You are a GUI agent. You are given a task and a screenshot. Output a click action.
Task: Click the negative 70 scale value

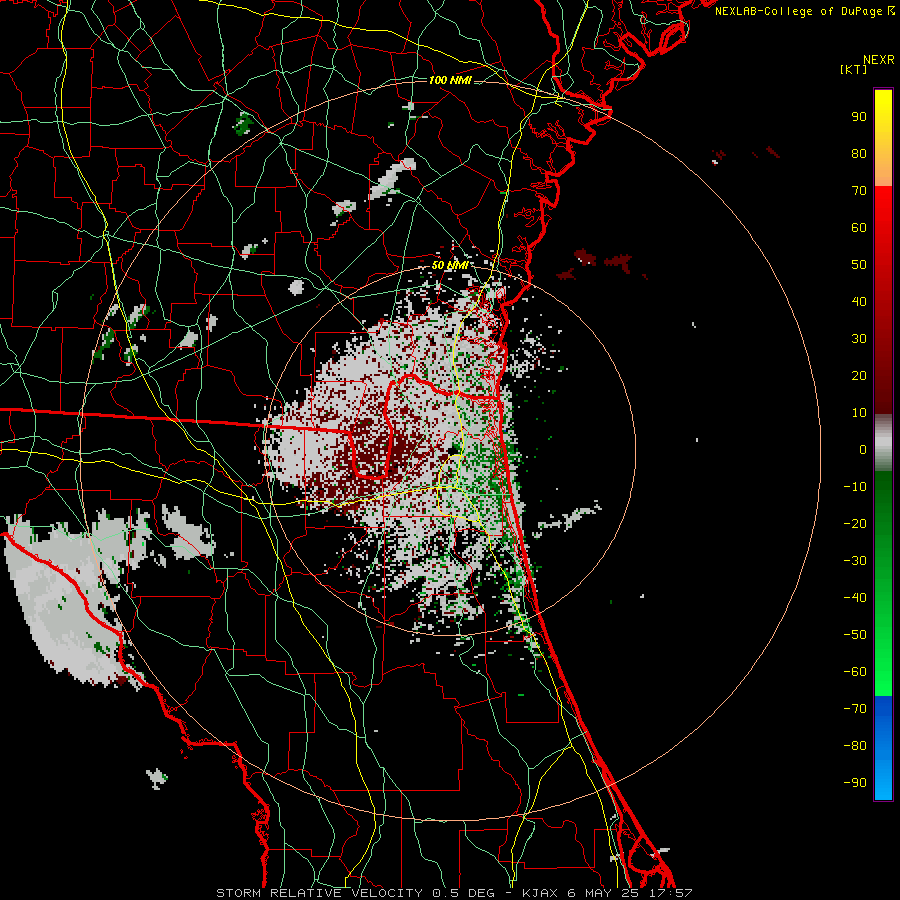(855, 709)
